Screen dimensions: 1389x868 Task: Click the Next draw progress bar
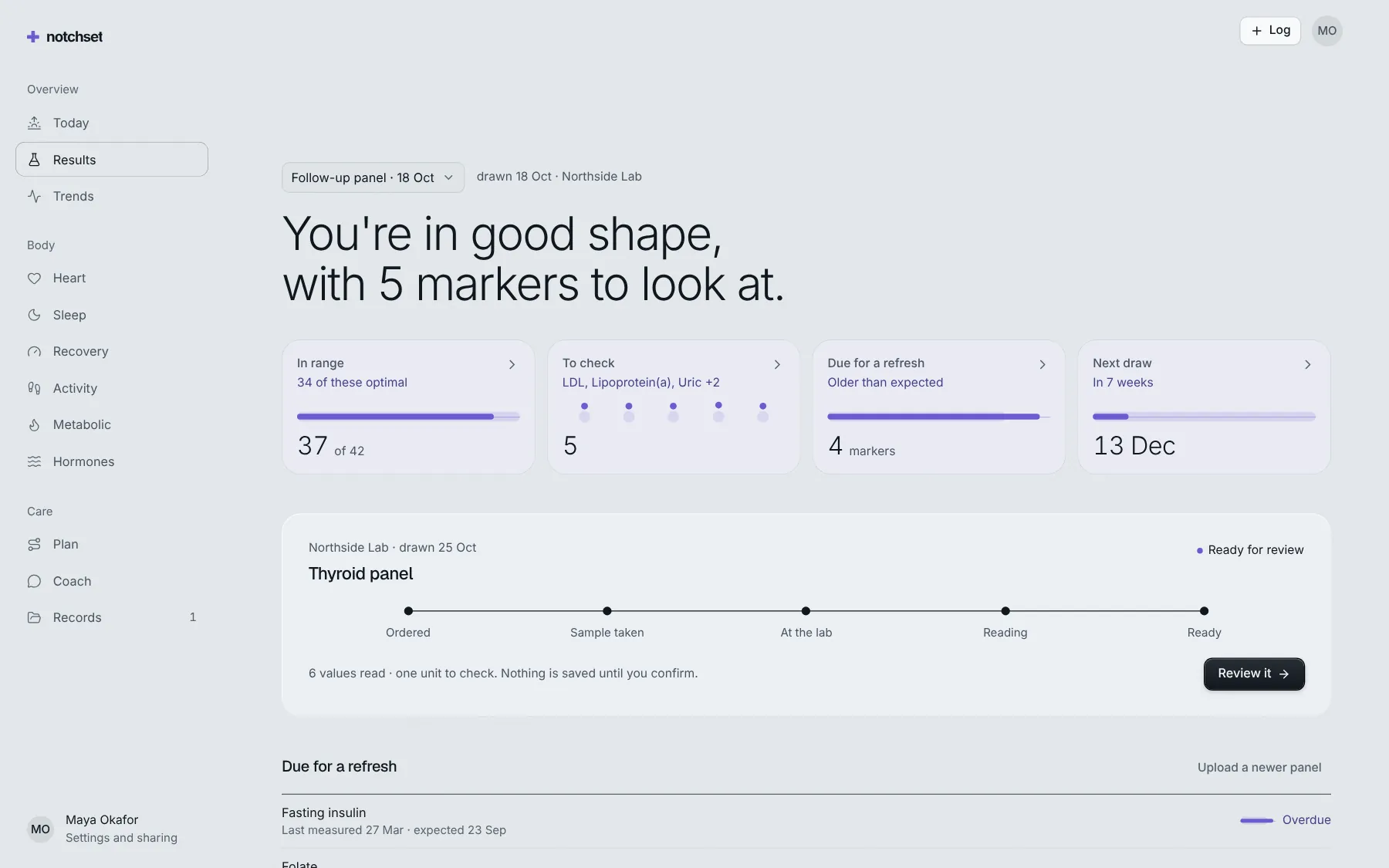coord(1204,417)
